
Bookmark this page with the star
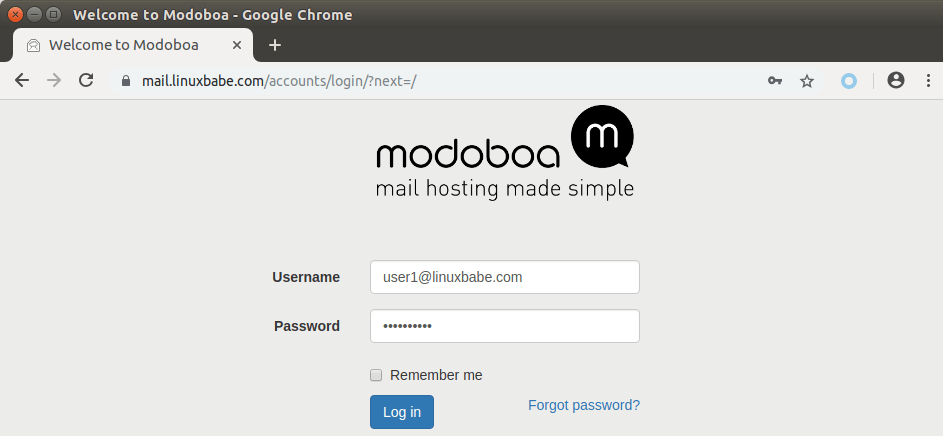(807, 81)
